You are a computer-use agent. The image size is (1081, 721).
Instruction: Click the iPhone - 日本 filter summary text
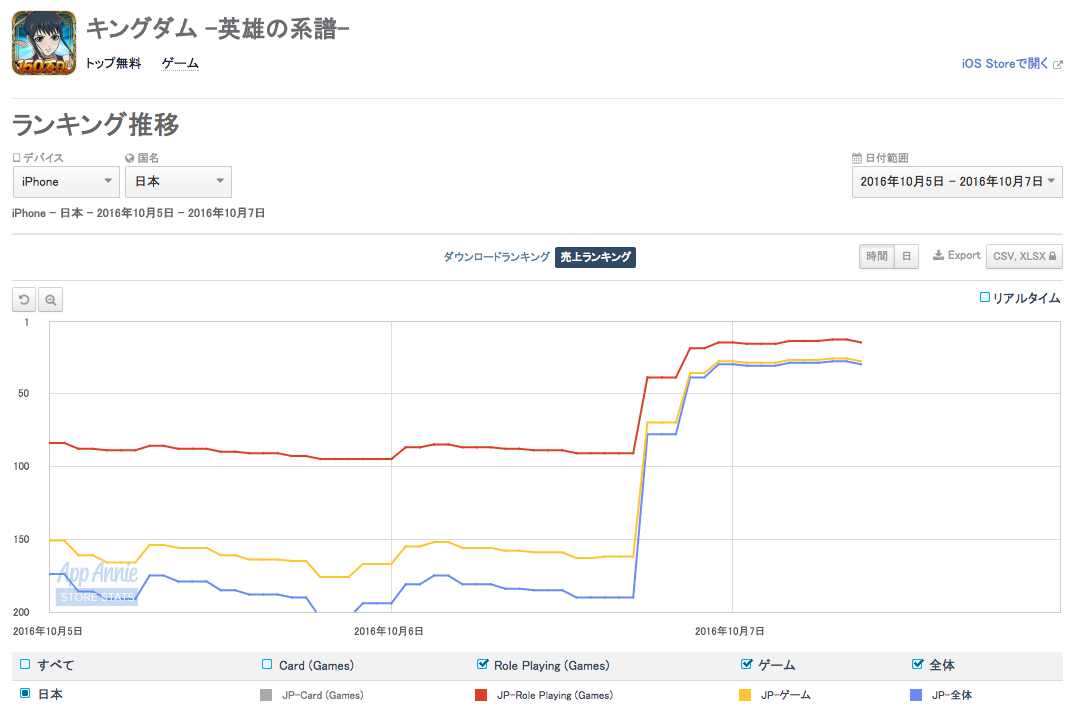coord(139,214)
